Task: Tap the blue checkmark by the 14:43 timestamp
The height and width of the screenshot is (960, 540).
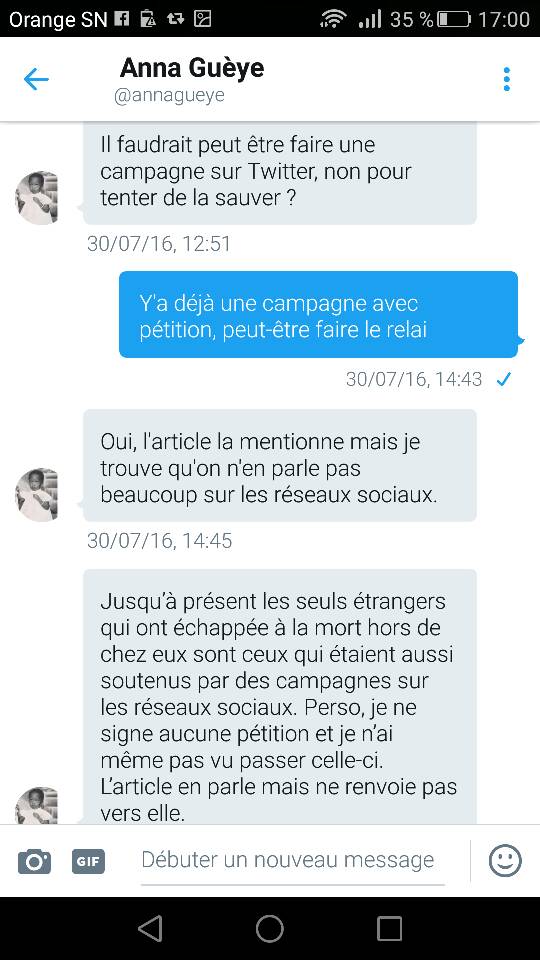Action: click(503, 380)
